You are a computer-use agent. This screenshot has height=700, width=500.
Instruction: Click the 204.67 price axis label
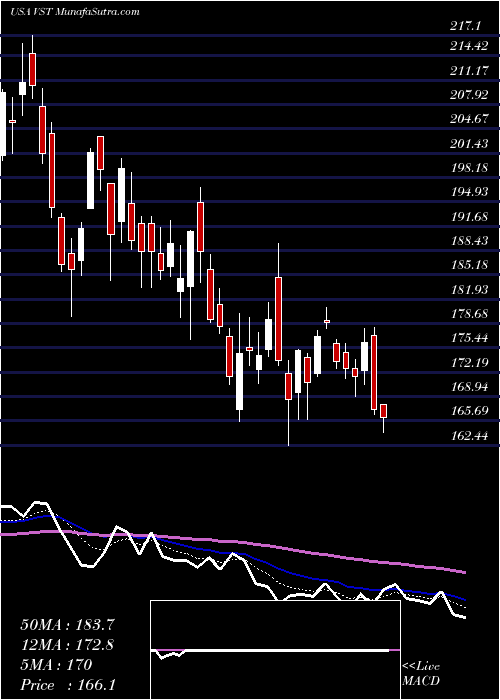point(469,119)
